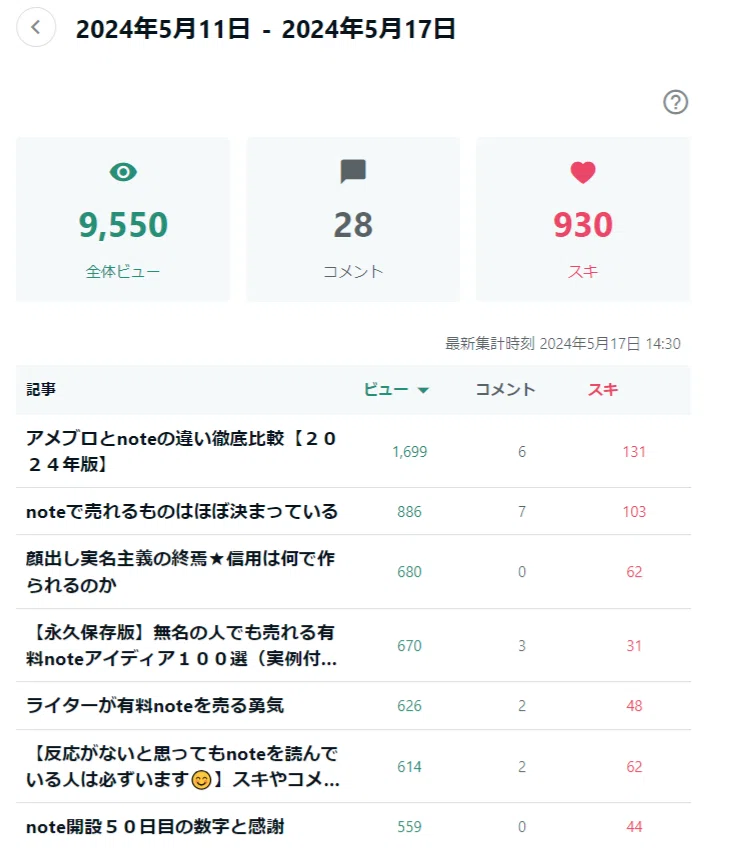Open article noteで売れるものはほぼ決まっている

pyautogui.click(x=182, y=511)
